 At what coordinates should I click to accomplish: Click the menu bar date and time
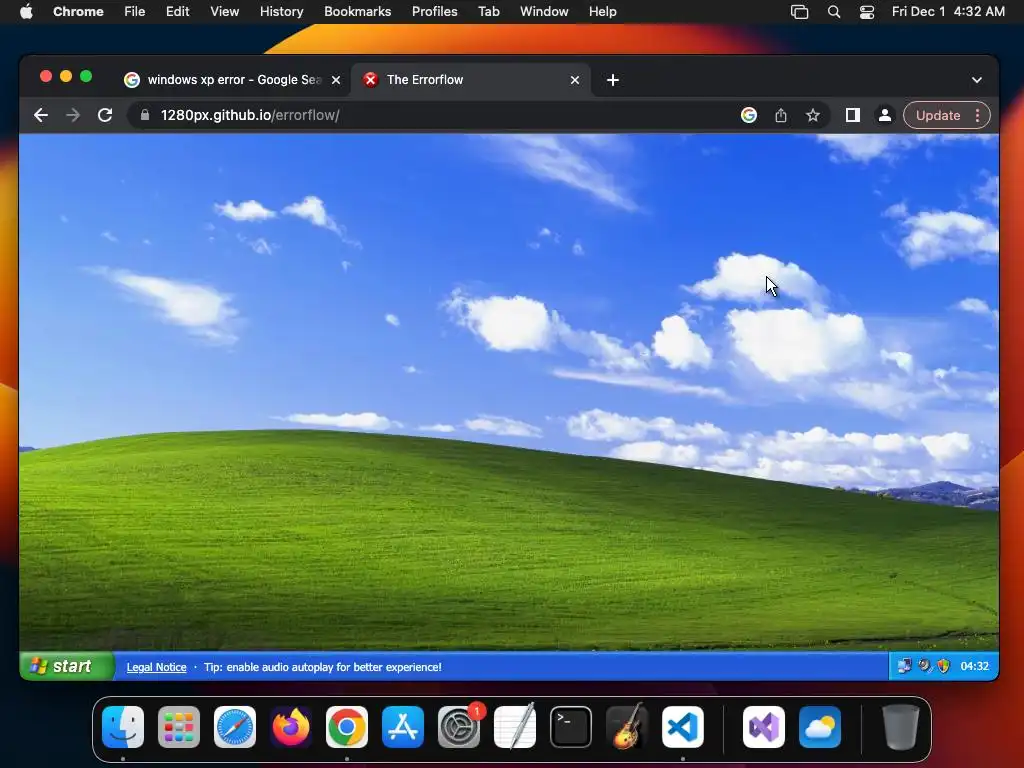point(948,11)
